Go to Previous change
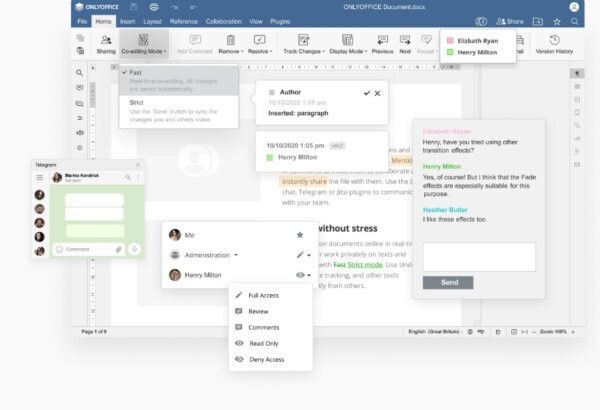Viewport: 600px width, 410px height. [382, 44]
